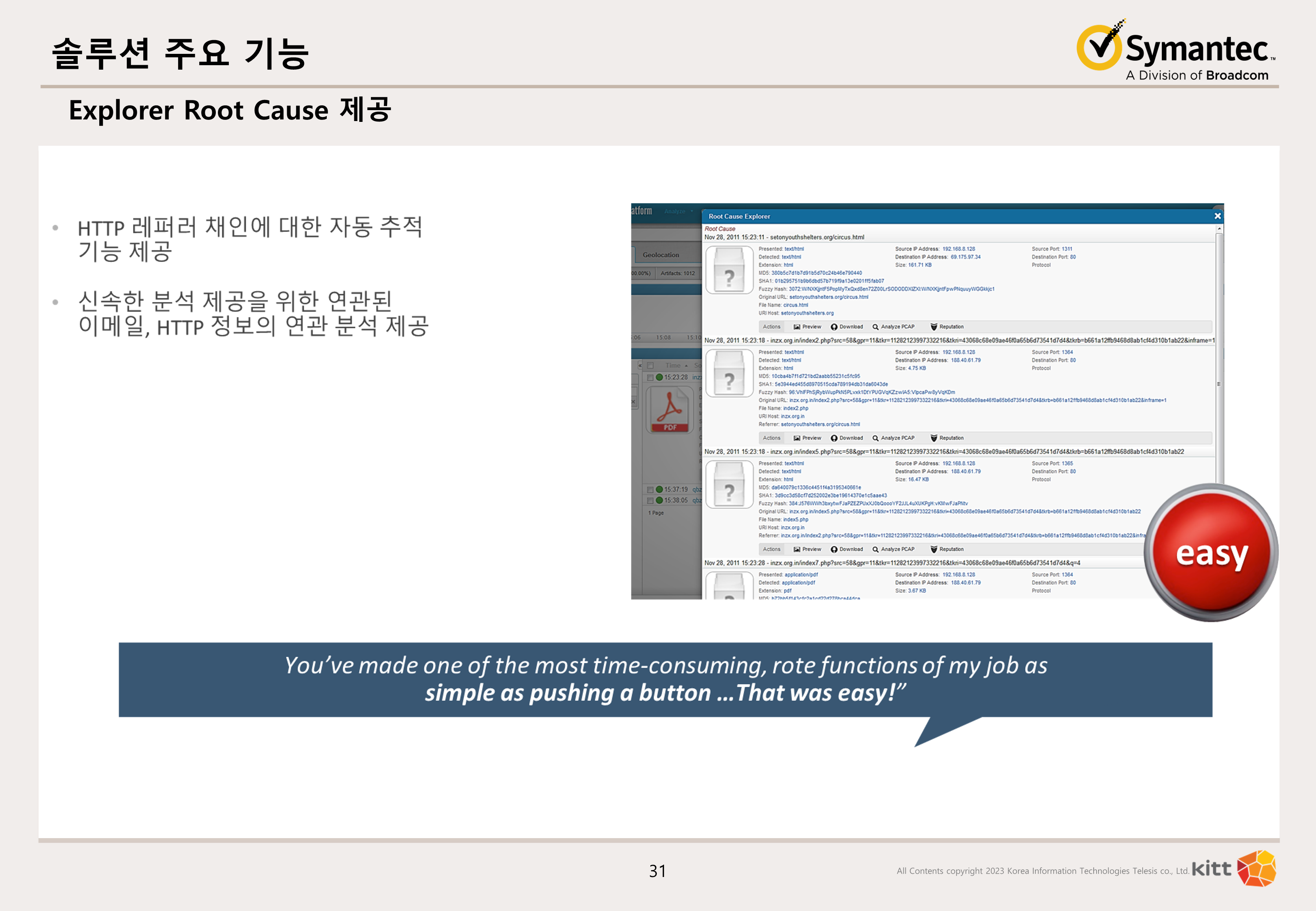The height and width of the screenshot is (911, 1316).
Task: Select the Preview action for circus.html
Action: tap(811, 326)
